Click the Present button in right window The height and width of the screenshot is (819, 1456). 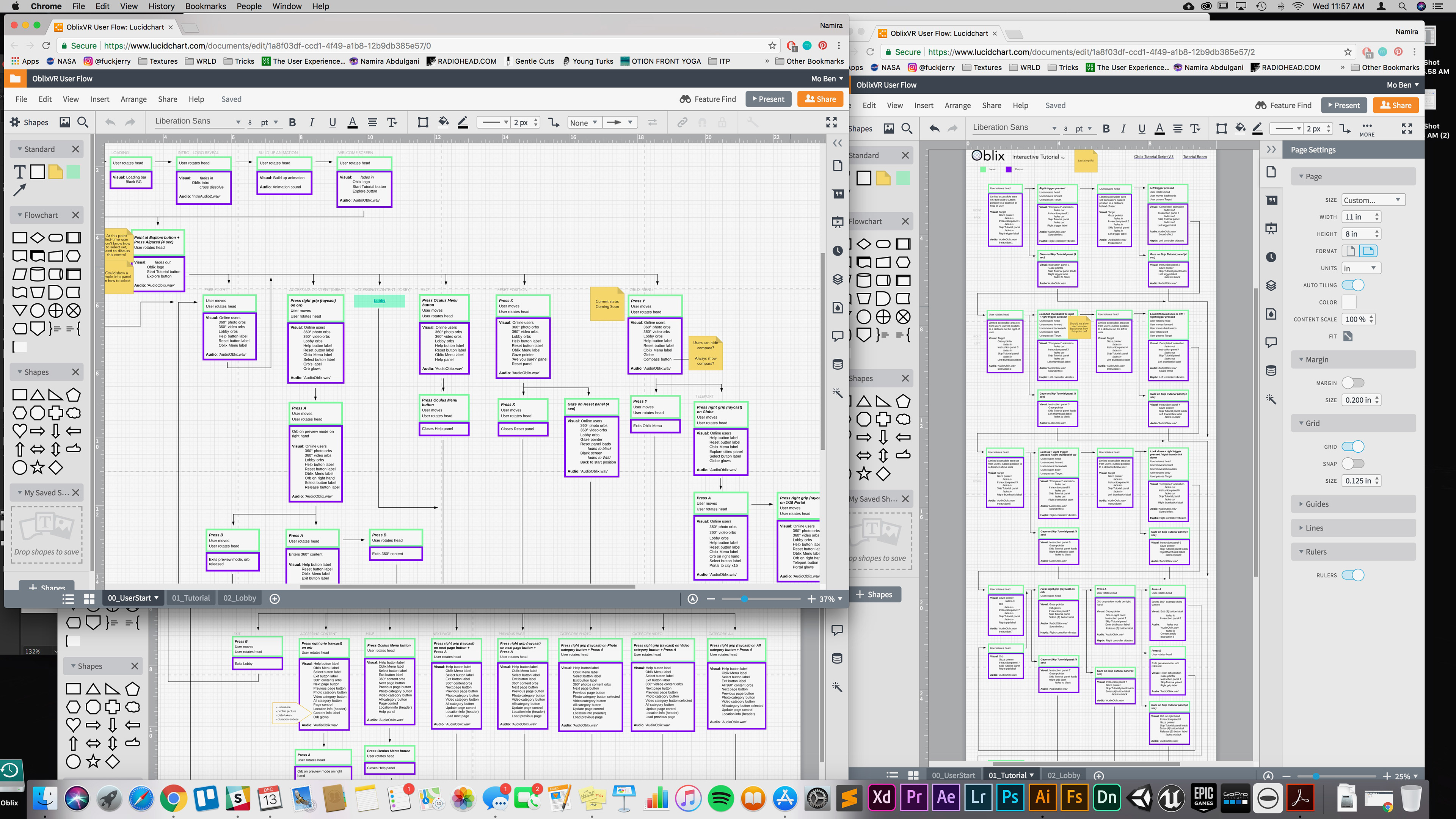[1343, 105]
